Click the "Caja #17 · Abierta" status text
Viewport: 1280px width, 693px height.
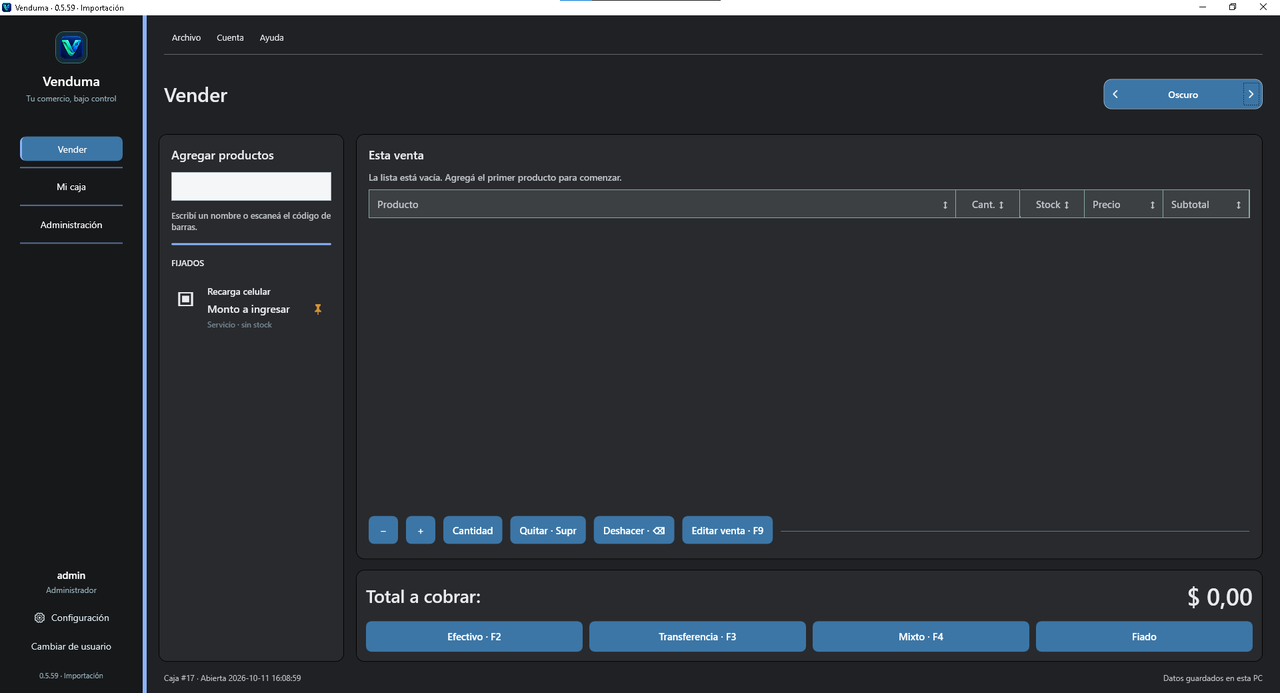(x=232, y=678)
